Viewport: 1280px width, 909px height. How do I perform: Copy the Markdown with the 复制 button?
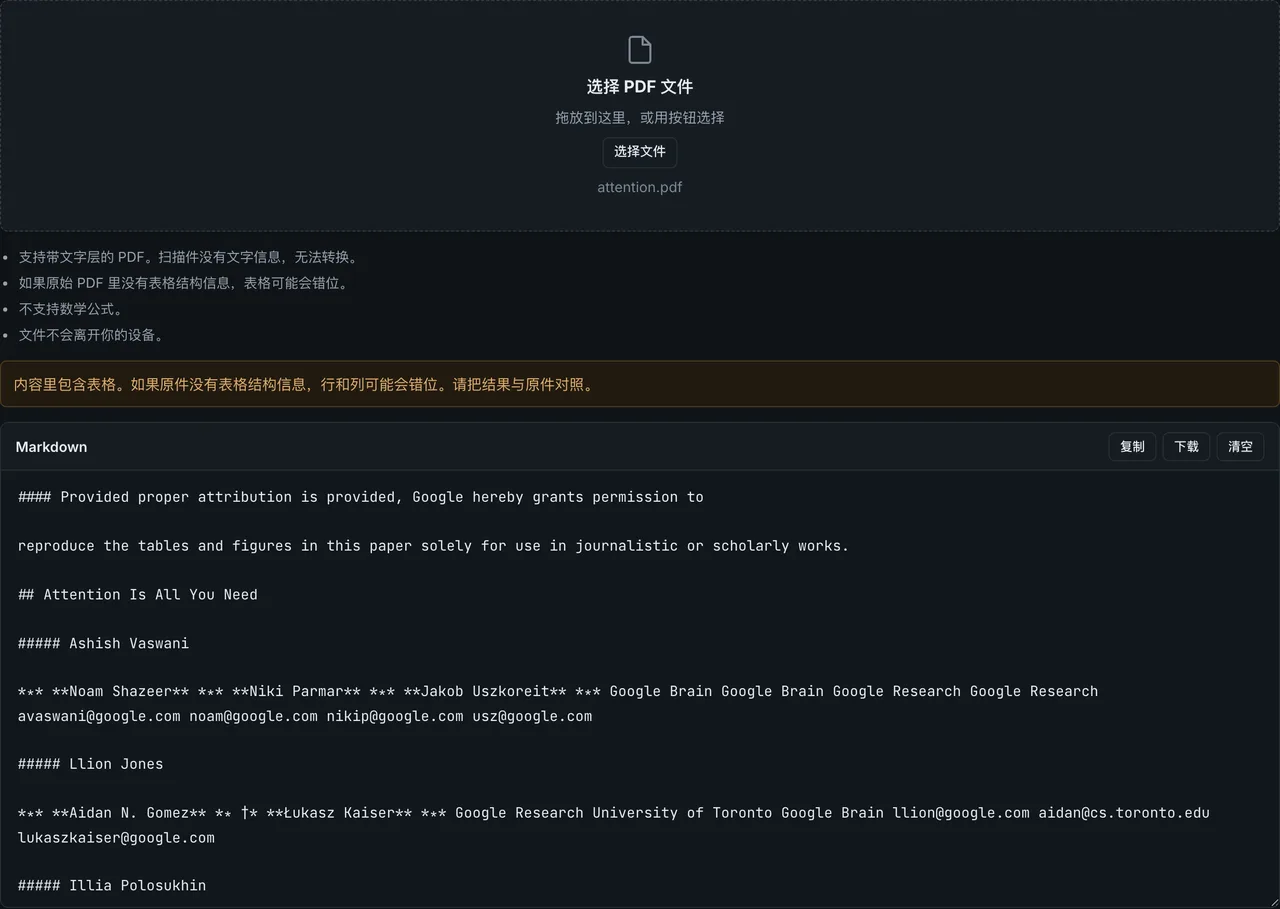1132,447
